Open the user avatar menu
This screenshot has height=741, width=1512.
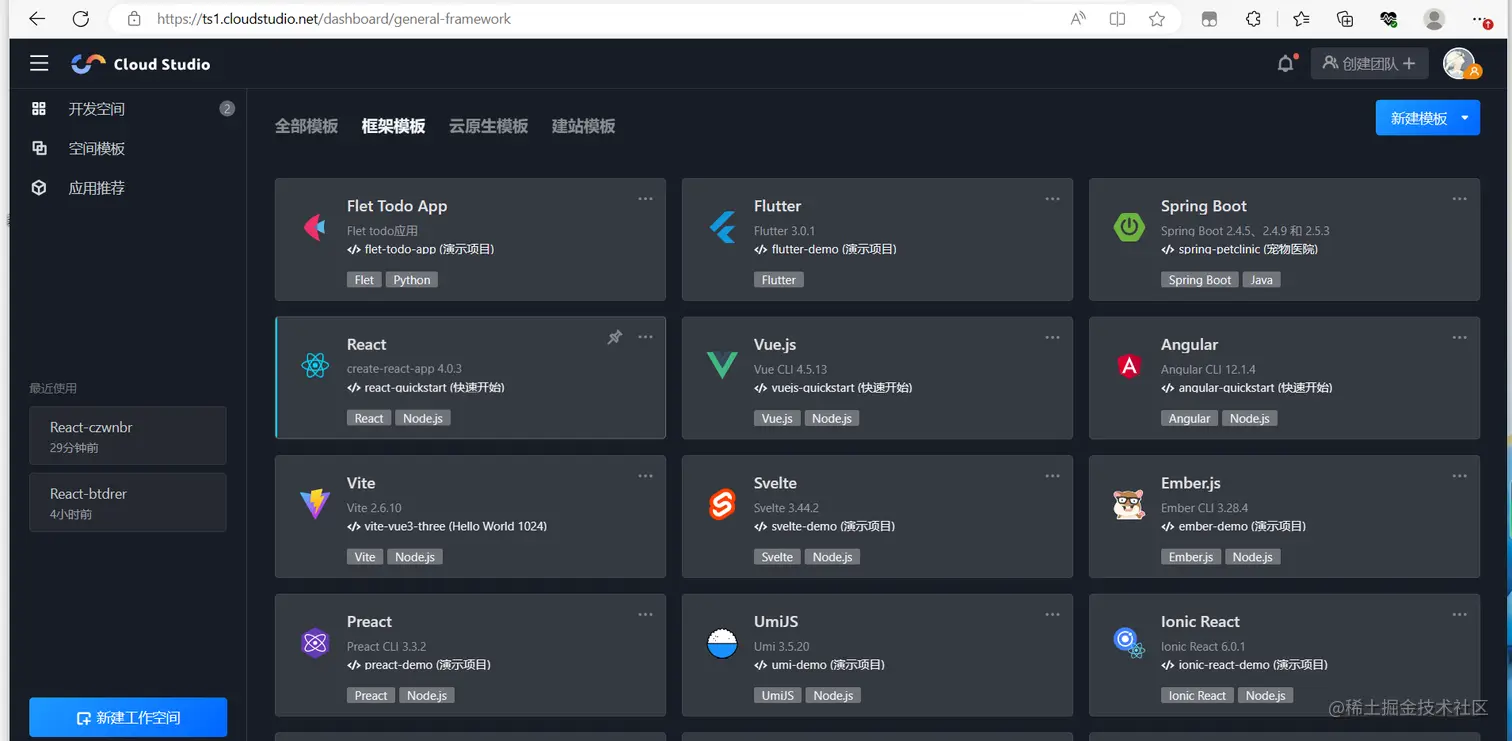pyautogui.click(x=1459, y=63)
